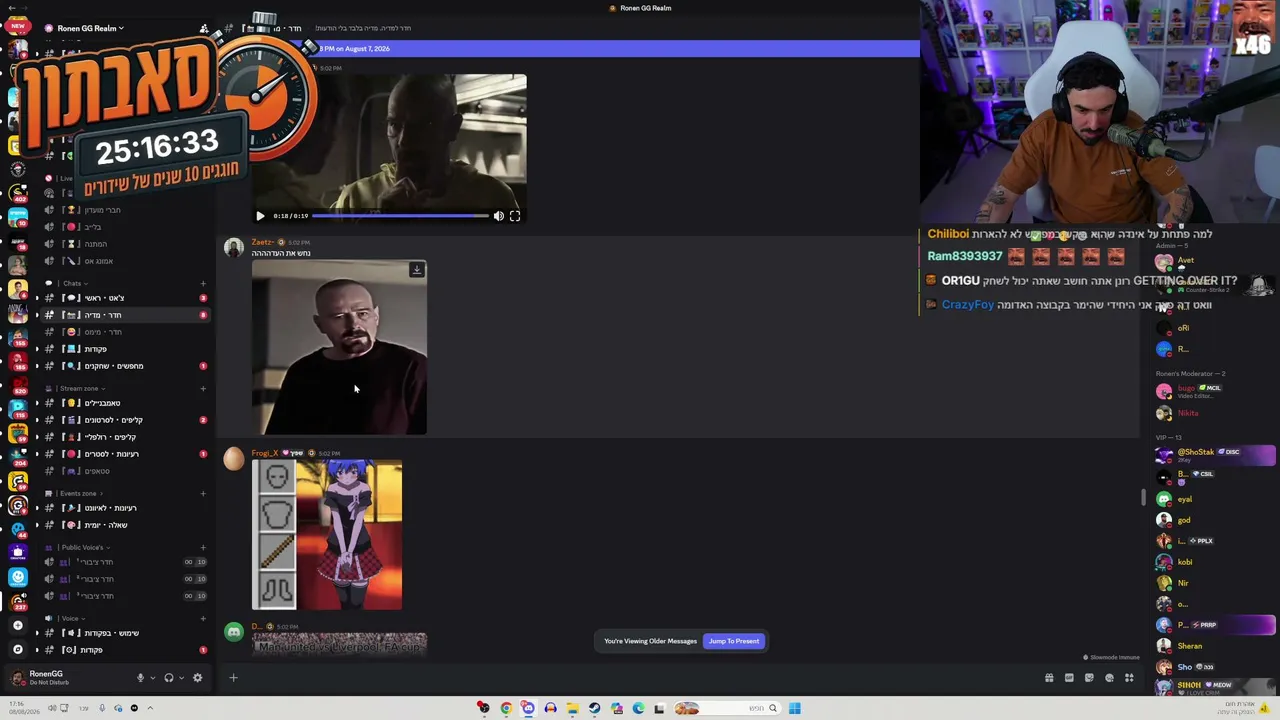Open the GIF picker
The height and width of the screenshot is (720, 1280).
tap(1069, 678)
